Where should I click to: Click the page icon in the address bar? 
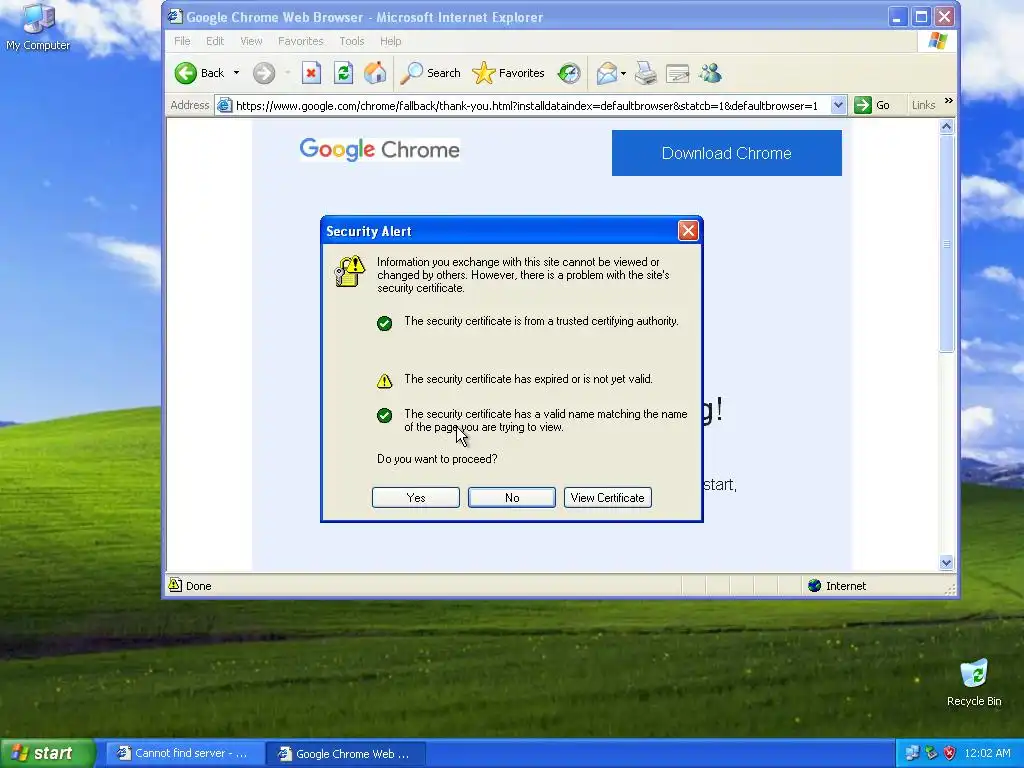[224, 105]
